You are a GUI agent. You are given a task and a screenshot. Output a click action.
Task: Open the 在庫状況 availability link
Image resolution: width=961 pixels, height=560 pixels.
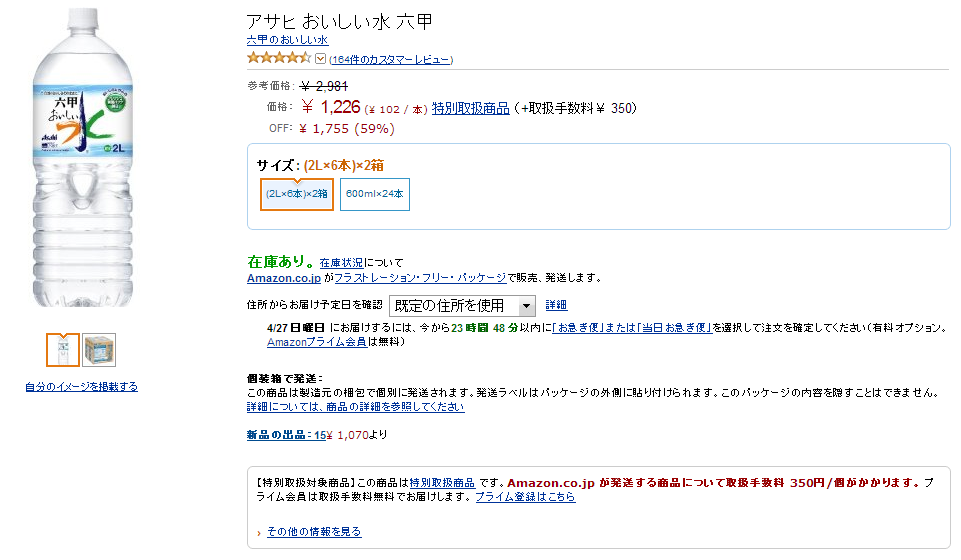(341, 263)
